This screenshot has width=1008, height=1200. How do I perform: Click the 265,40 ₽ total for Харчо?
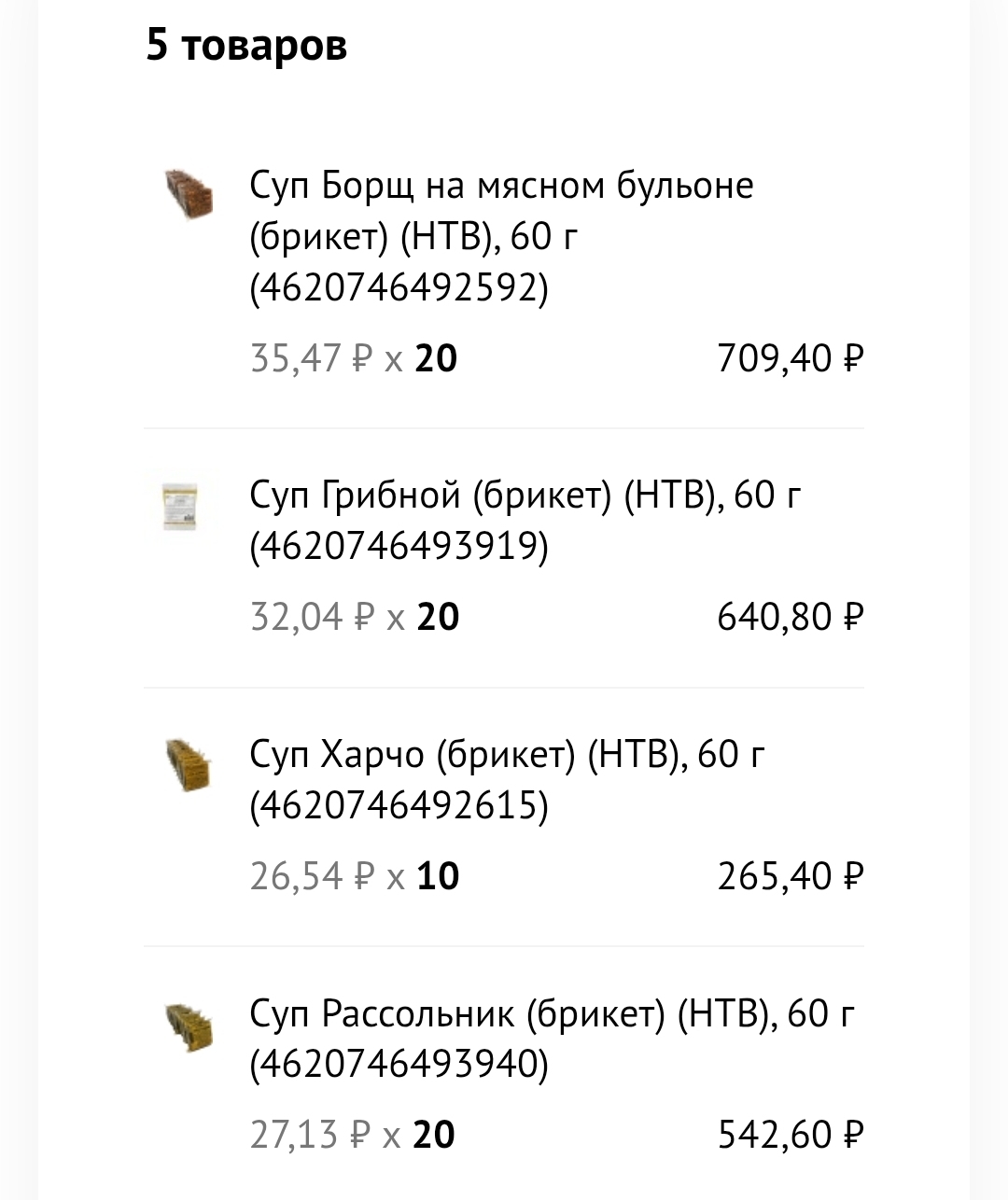tap(790, 876)
